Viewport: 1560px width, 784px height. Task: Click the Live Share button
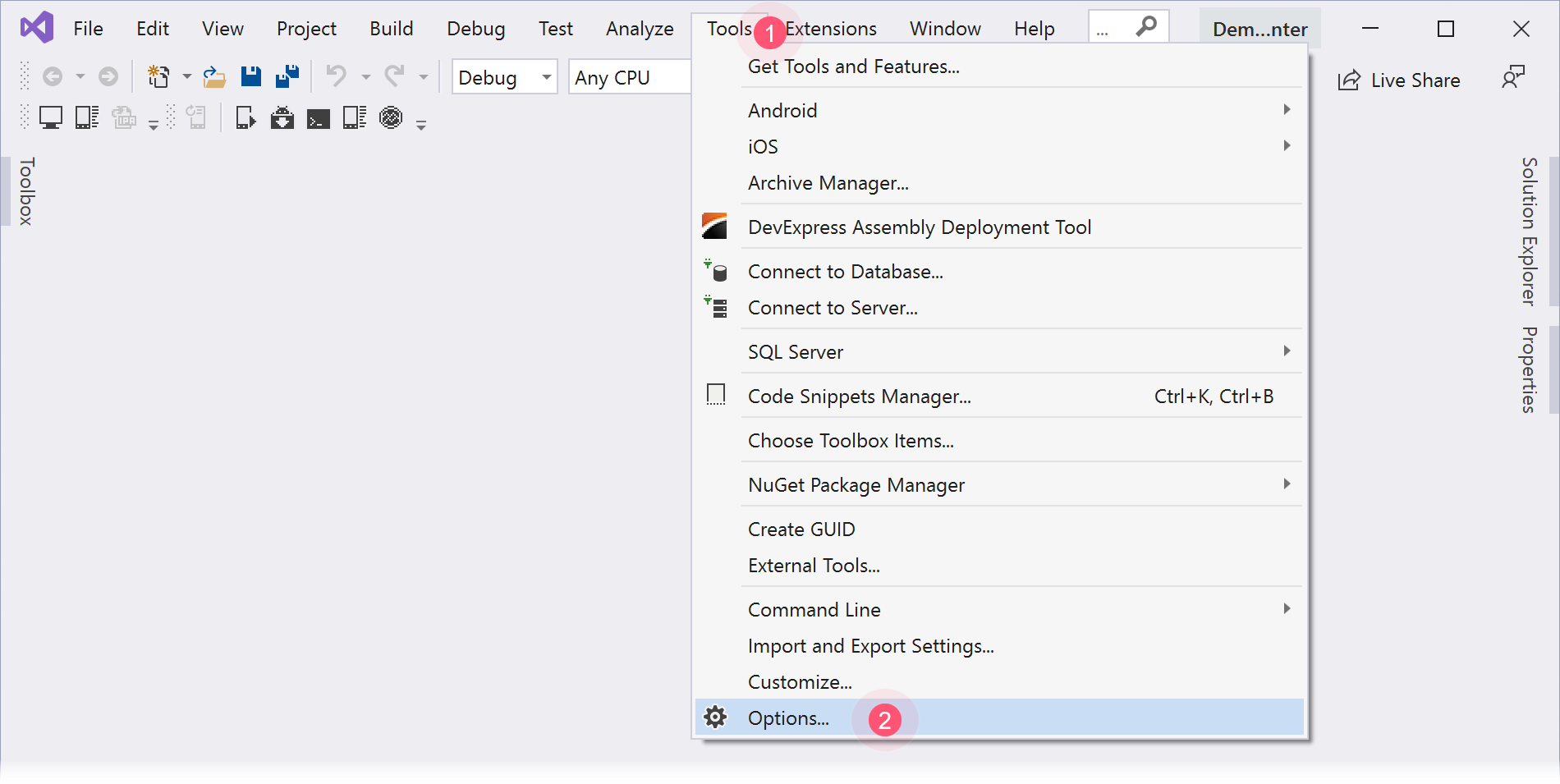(1399, 80)
